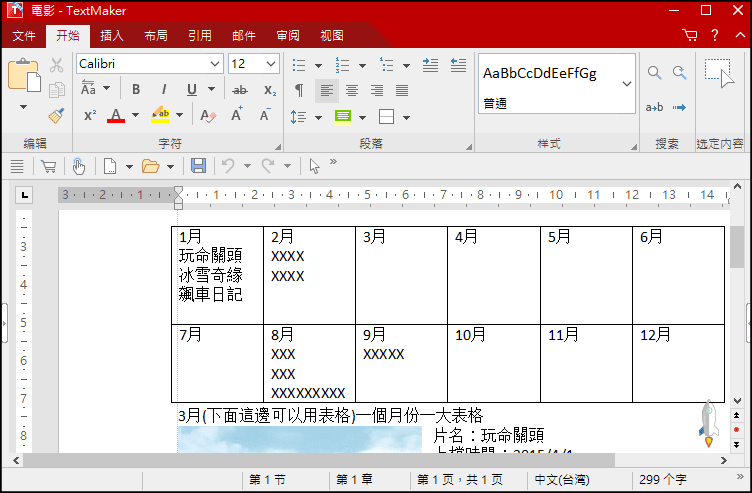This screenshot has height=493, width=752.
Task: Click the table cell containing 12月
Action: pos(677,362)
